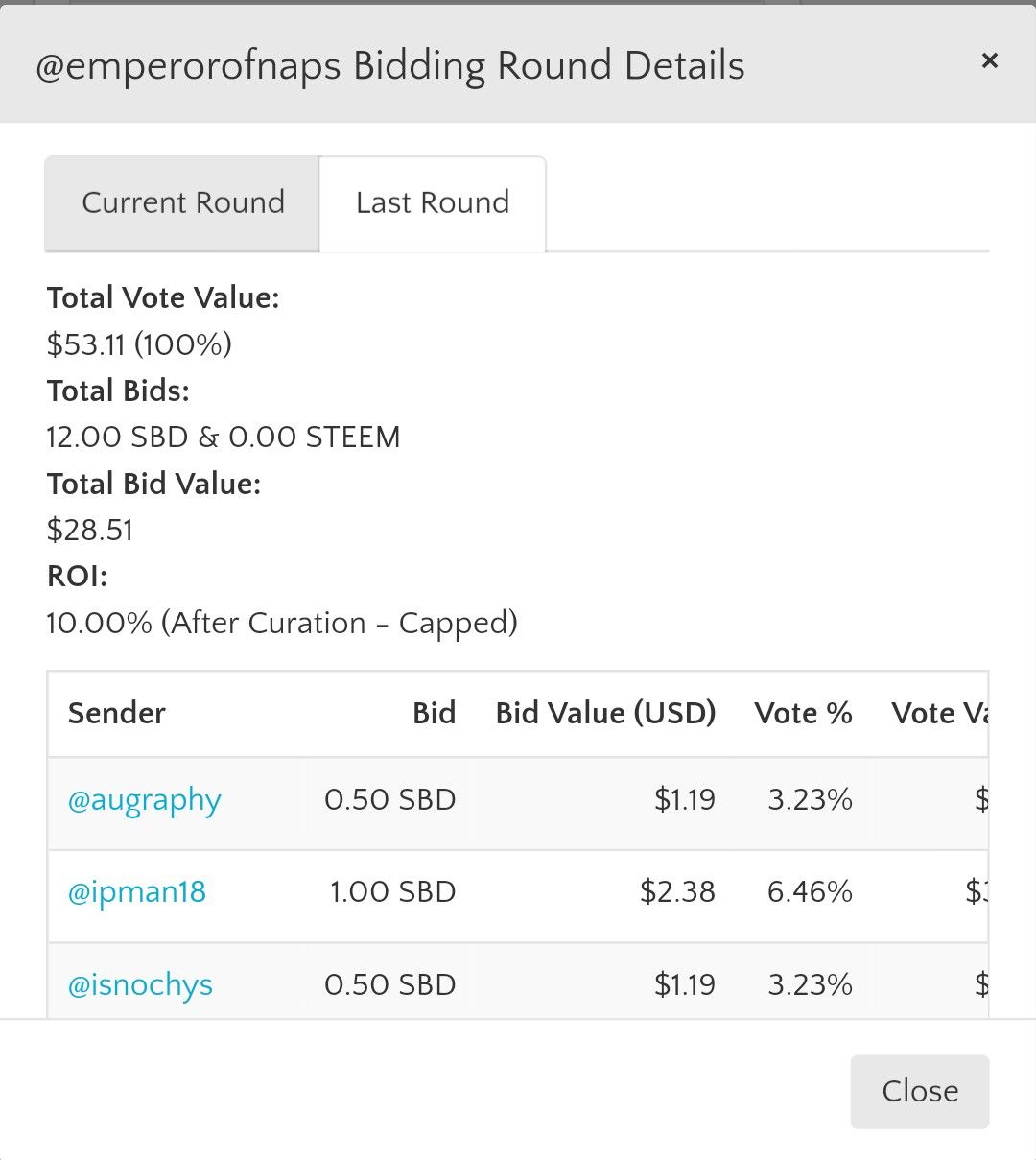Screen dimensions: 1036x1160
Task: Click the 6.46% vote percentage cell
Action: click(810, 892)
